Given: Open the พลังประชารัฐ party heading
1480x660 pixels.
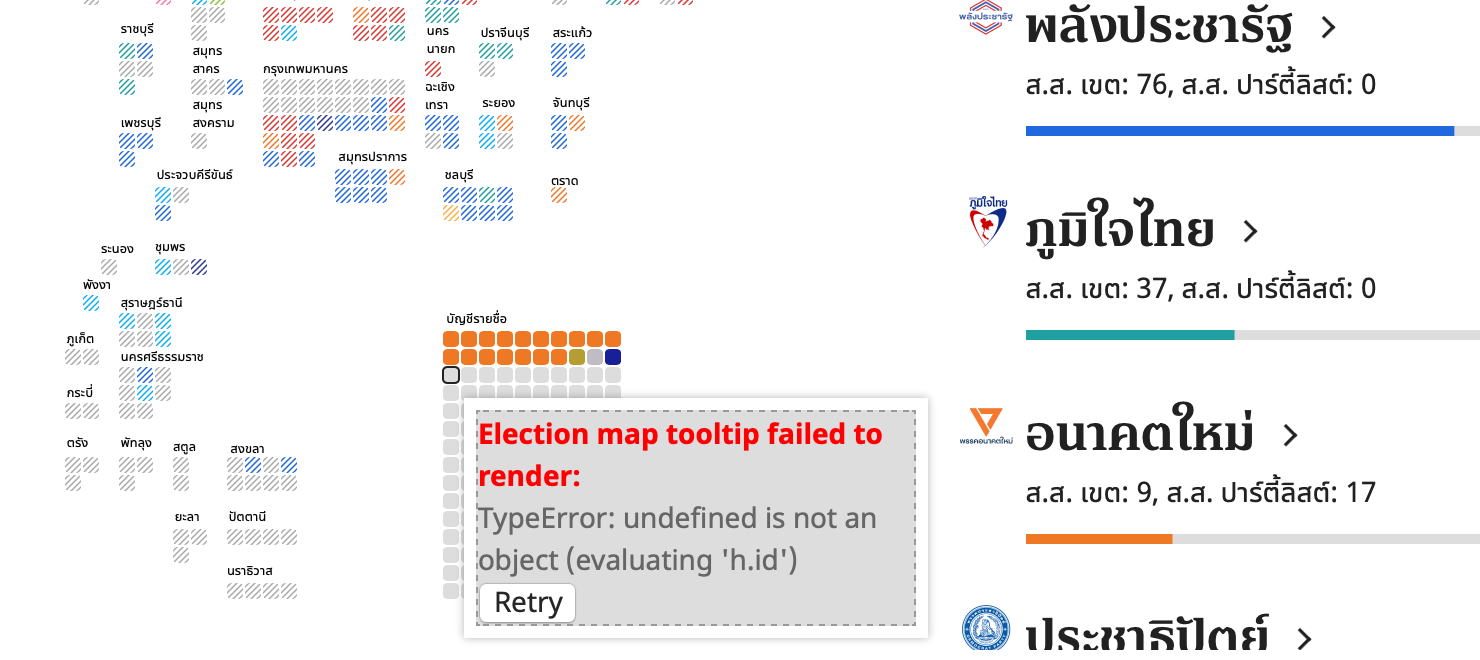Looking at the screenshot, I should [x=1159, y=28].
